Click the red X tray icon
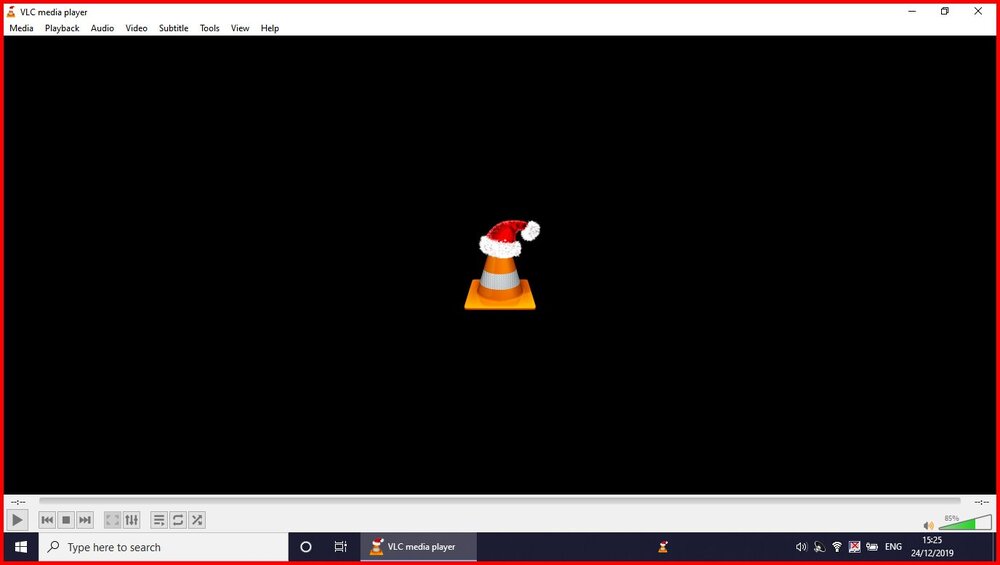1000x565 pixels. [x=855, y=547]
